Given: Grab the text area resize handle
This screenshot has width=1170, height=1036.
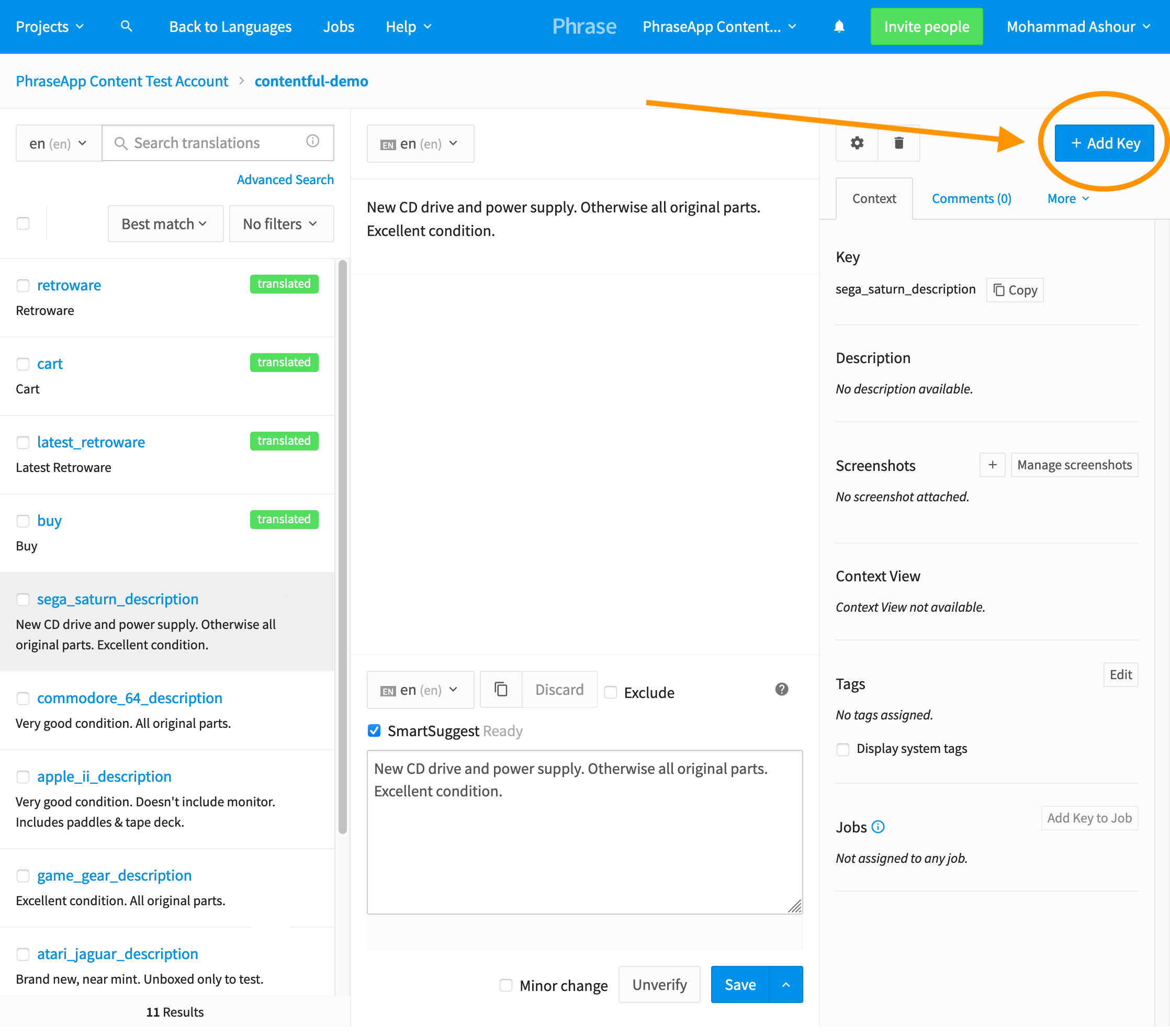Looking at the screenshot, I should 794,906.
